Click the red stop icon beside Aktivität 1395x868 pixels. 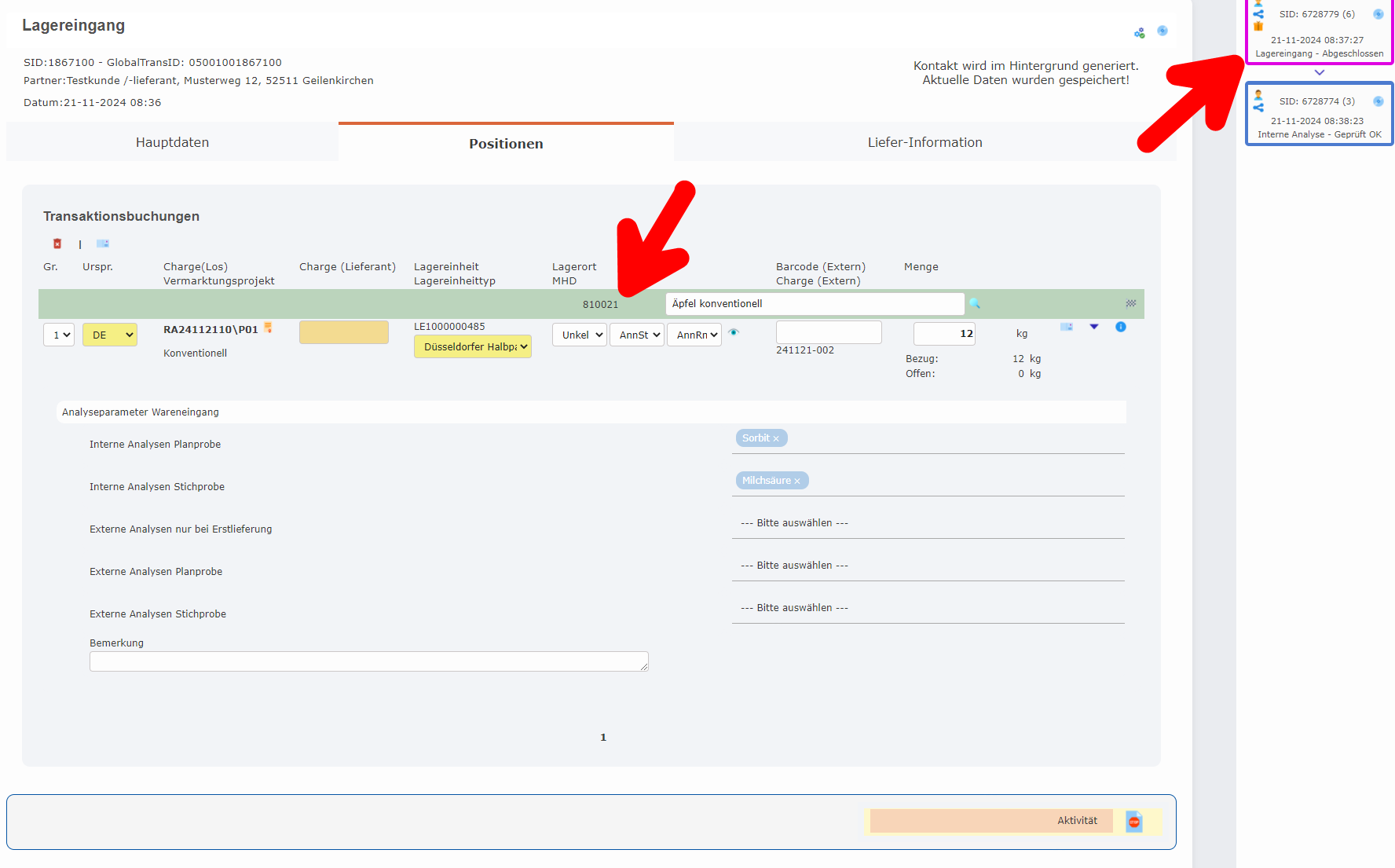tap(1133, 822)
